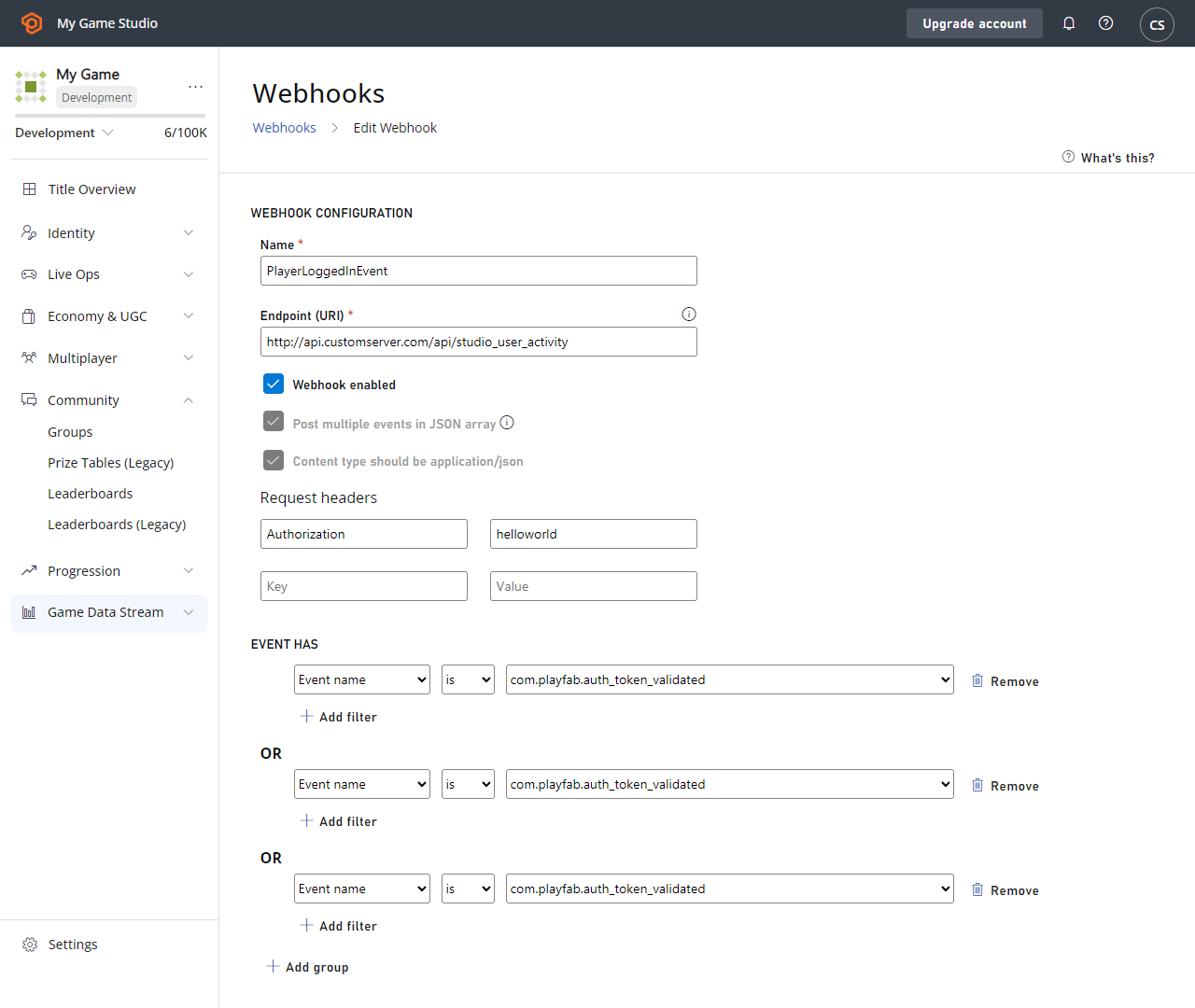Open the CS account avatar
Image resolution: width=1195 pixels, height=1008 pixels.
tap(1157, 24)
